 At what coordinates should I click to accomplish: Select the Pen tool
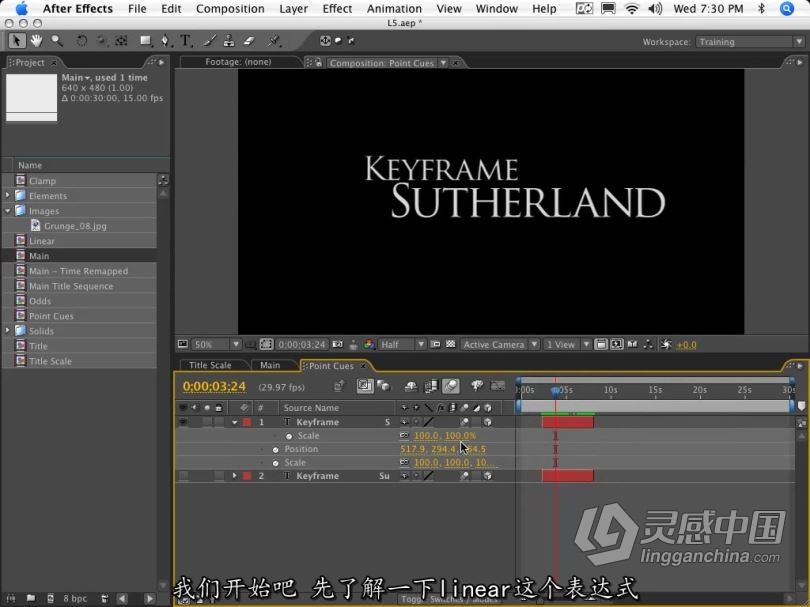click(165, 41)
